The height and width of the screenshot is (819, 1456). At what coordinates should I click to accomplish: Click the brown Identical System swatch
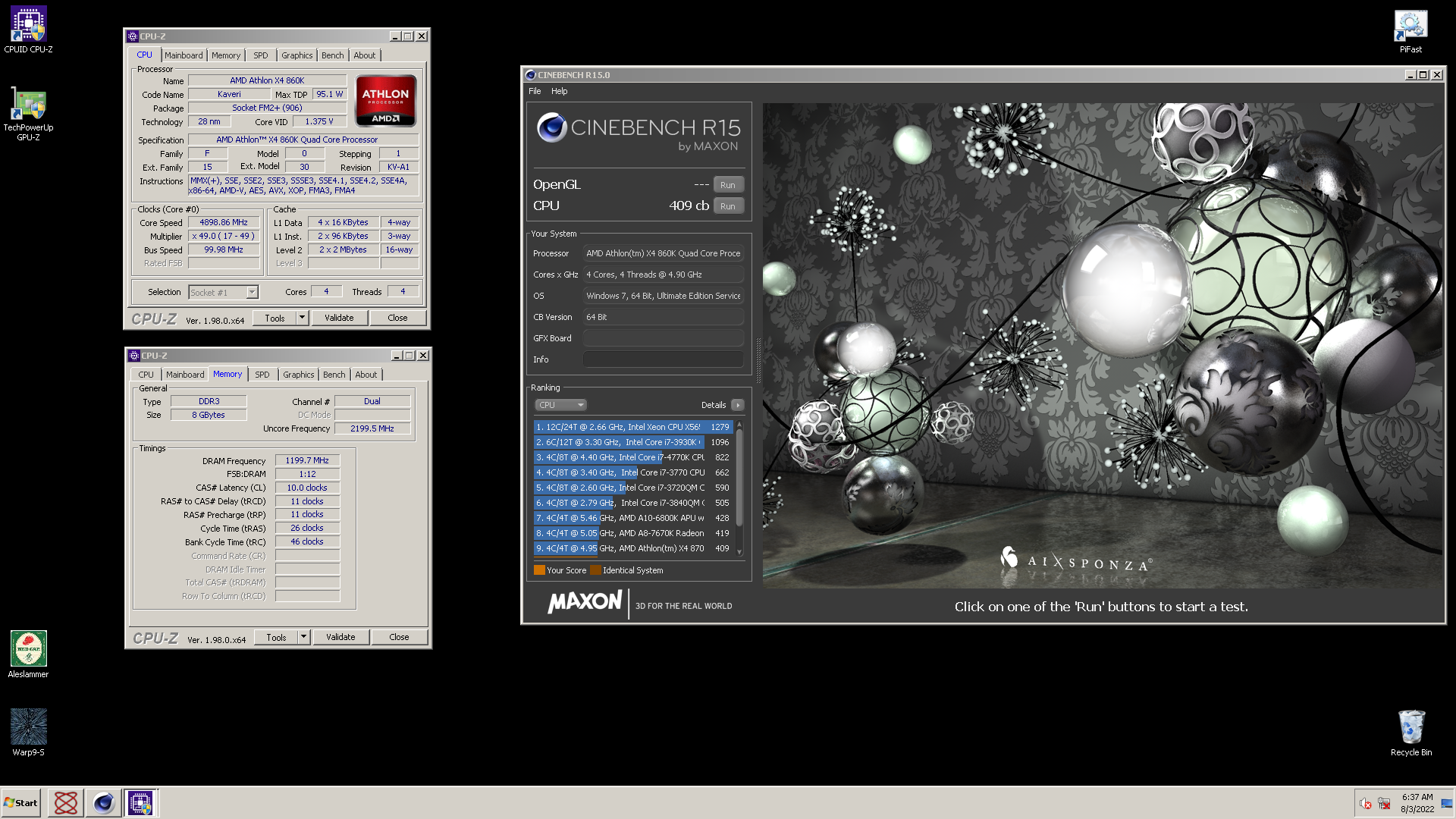[x=595, y=570]
